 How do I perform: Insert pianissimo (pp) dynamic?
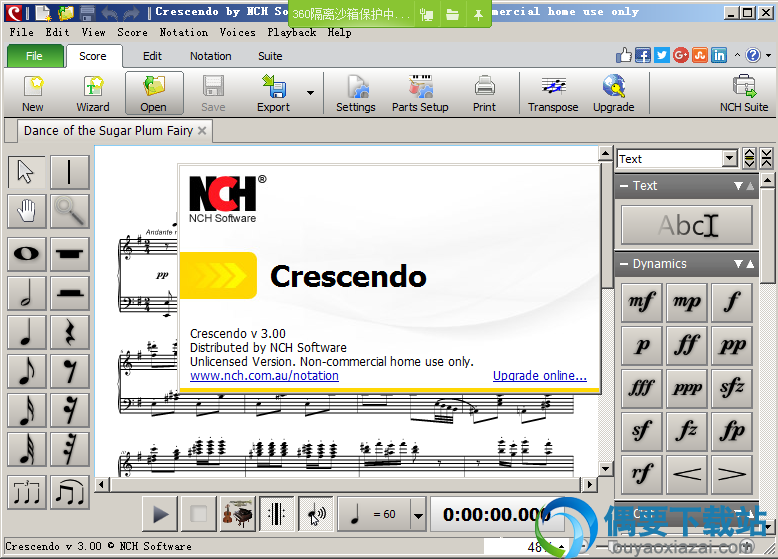click(732, 346)
